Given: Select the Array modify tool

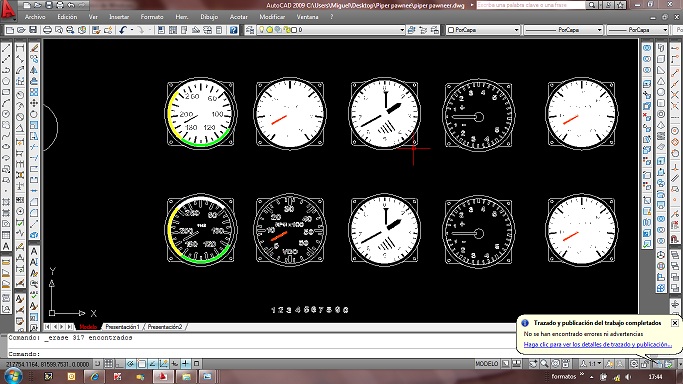Looking at the screenshot, I should coord(34,92).
